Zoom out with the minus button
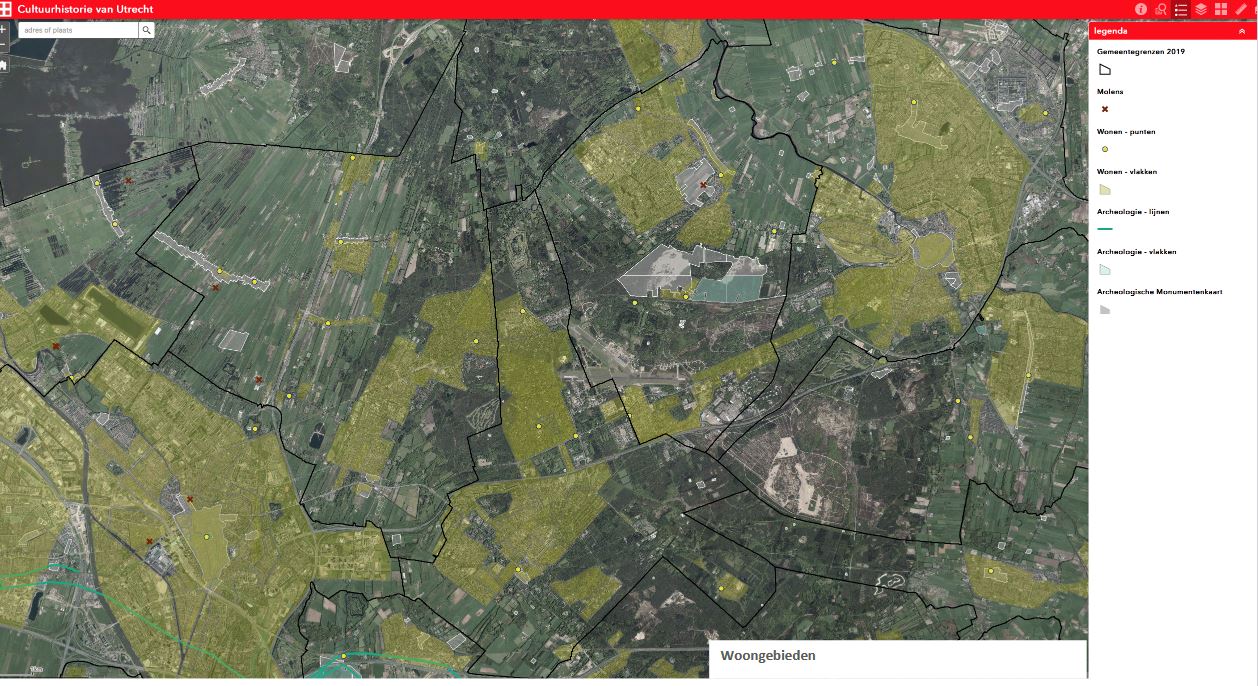Image resolution: width=1258 pixels, height=686 pixels. (x=3, y=47)
